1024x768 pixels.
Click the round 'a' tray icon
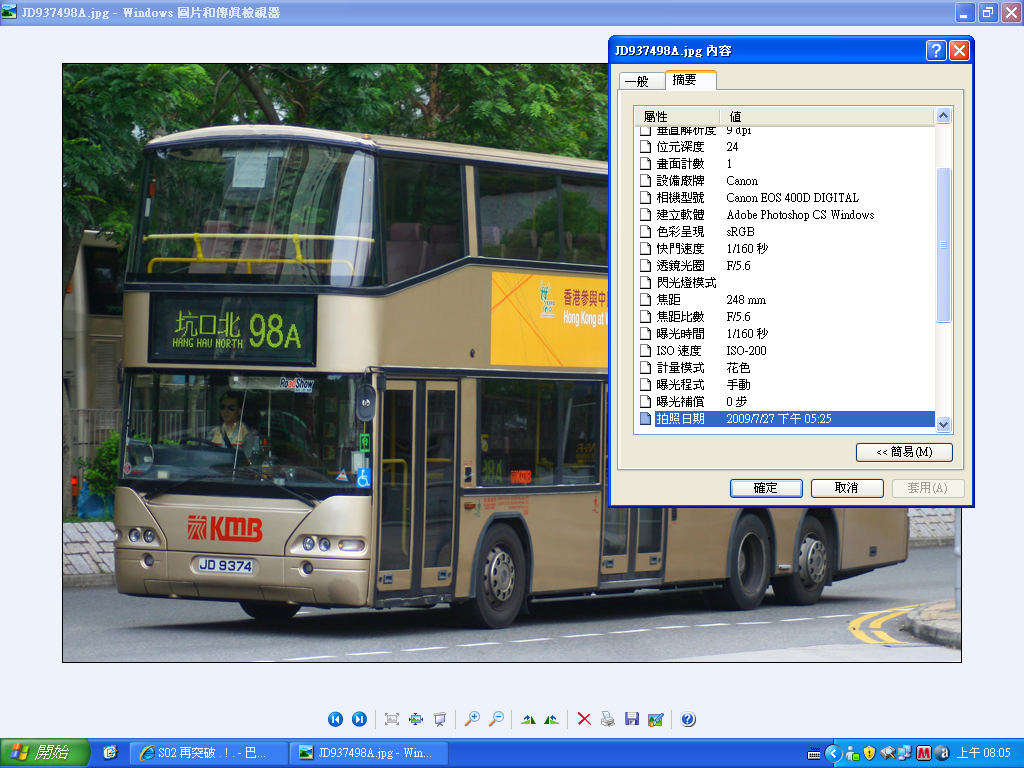point(942,754)
